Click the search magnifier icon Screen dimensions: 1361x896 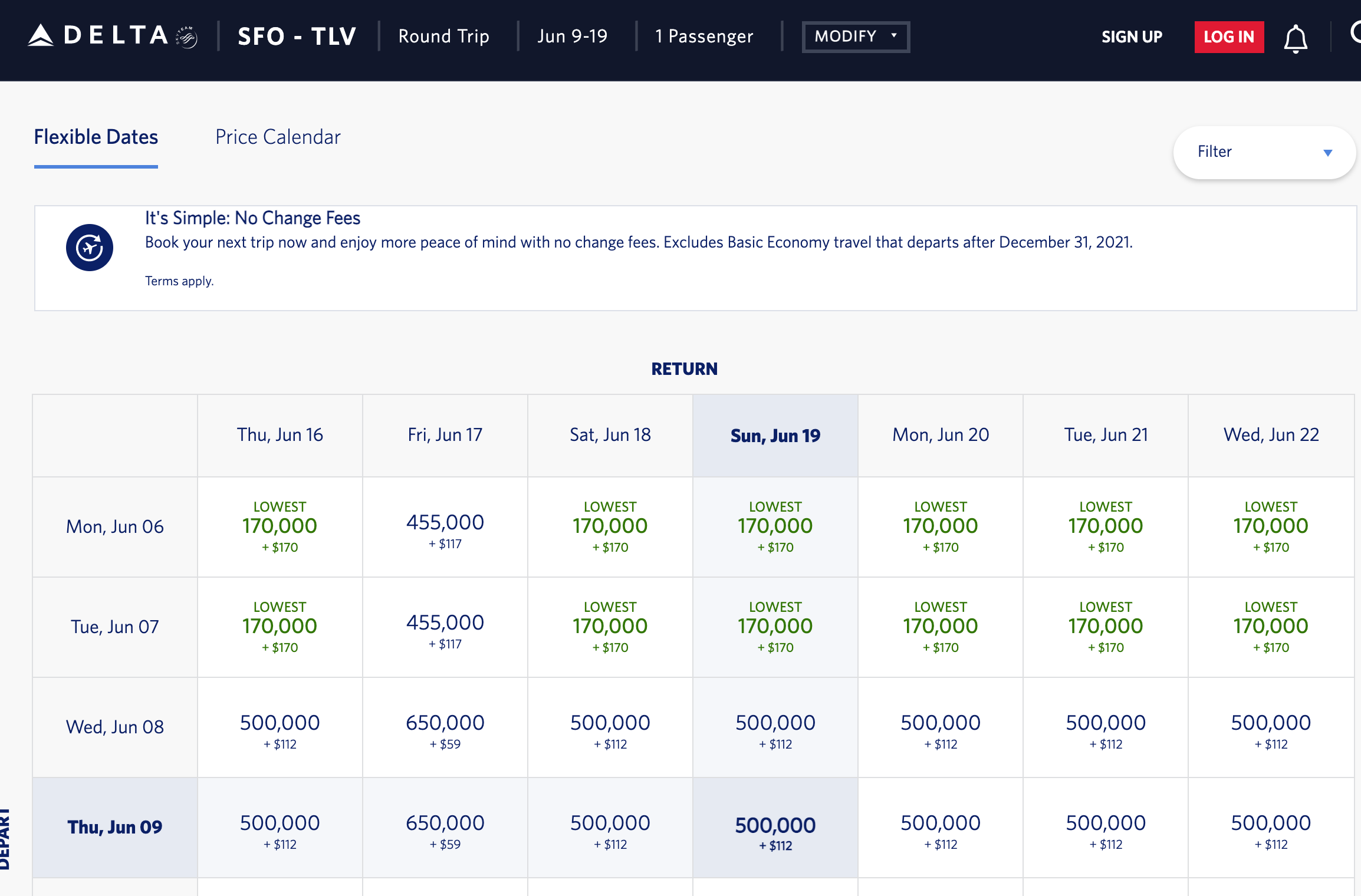pyautogui.click(x=1356, y=37)
